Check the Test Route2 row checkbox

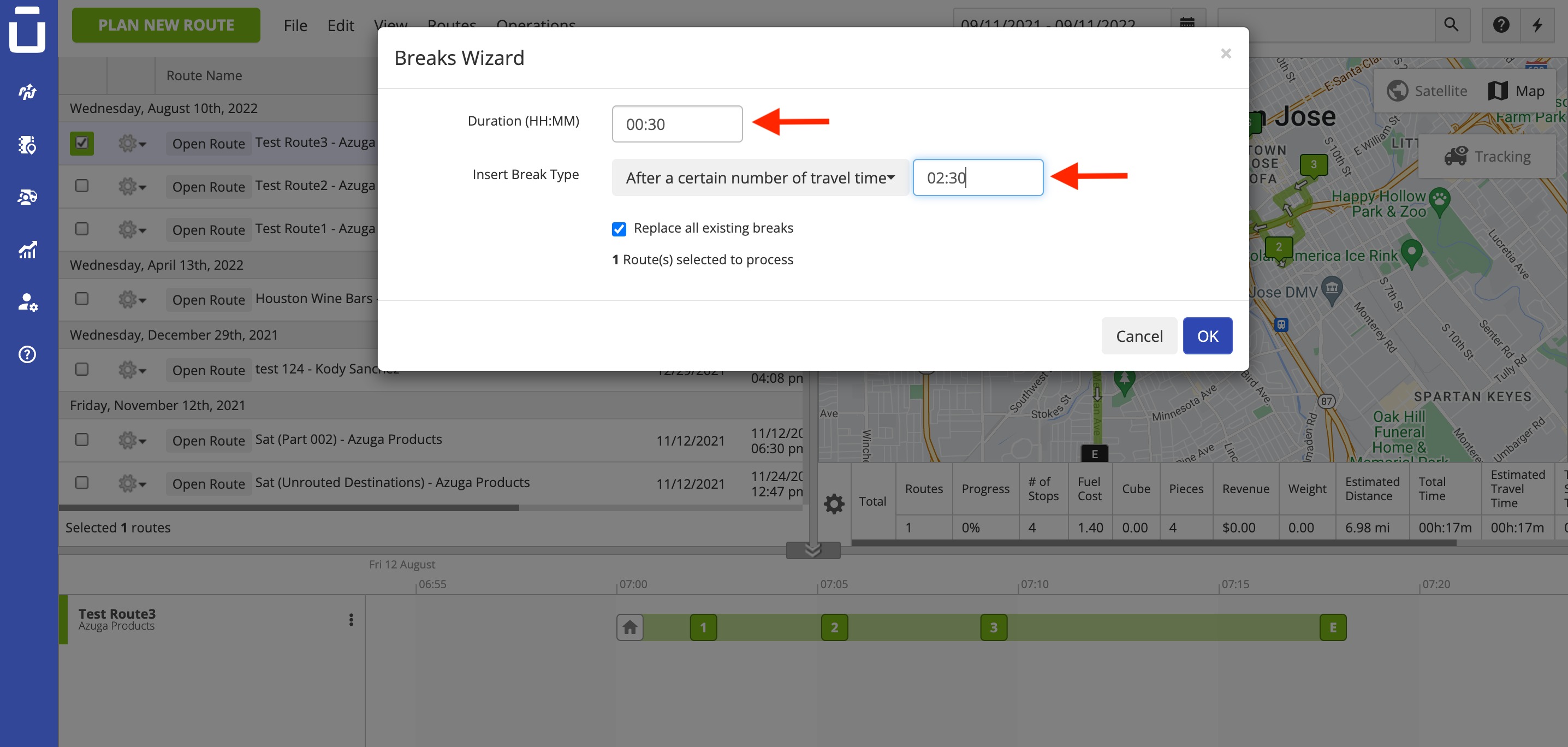pos(81,186)
